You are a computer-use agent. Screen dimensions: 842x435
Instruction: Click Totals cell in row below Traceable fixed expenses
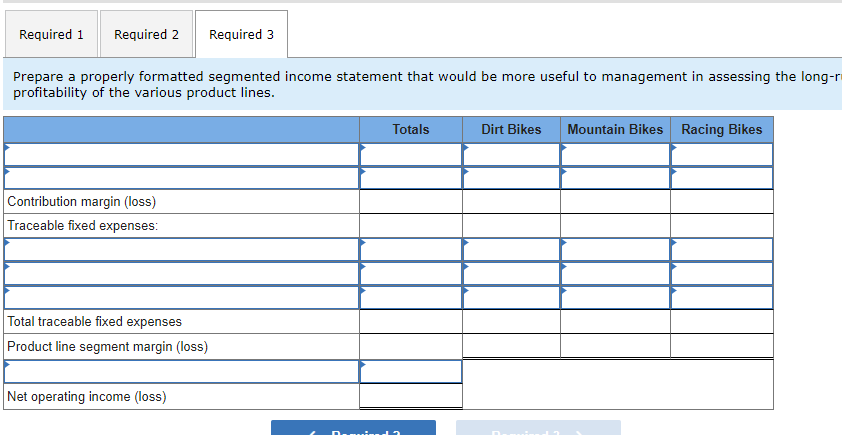[x=411, y=250]
